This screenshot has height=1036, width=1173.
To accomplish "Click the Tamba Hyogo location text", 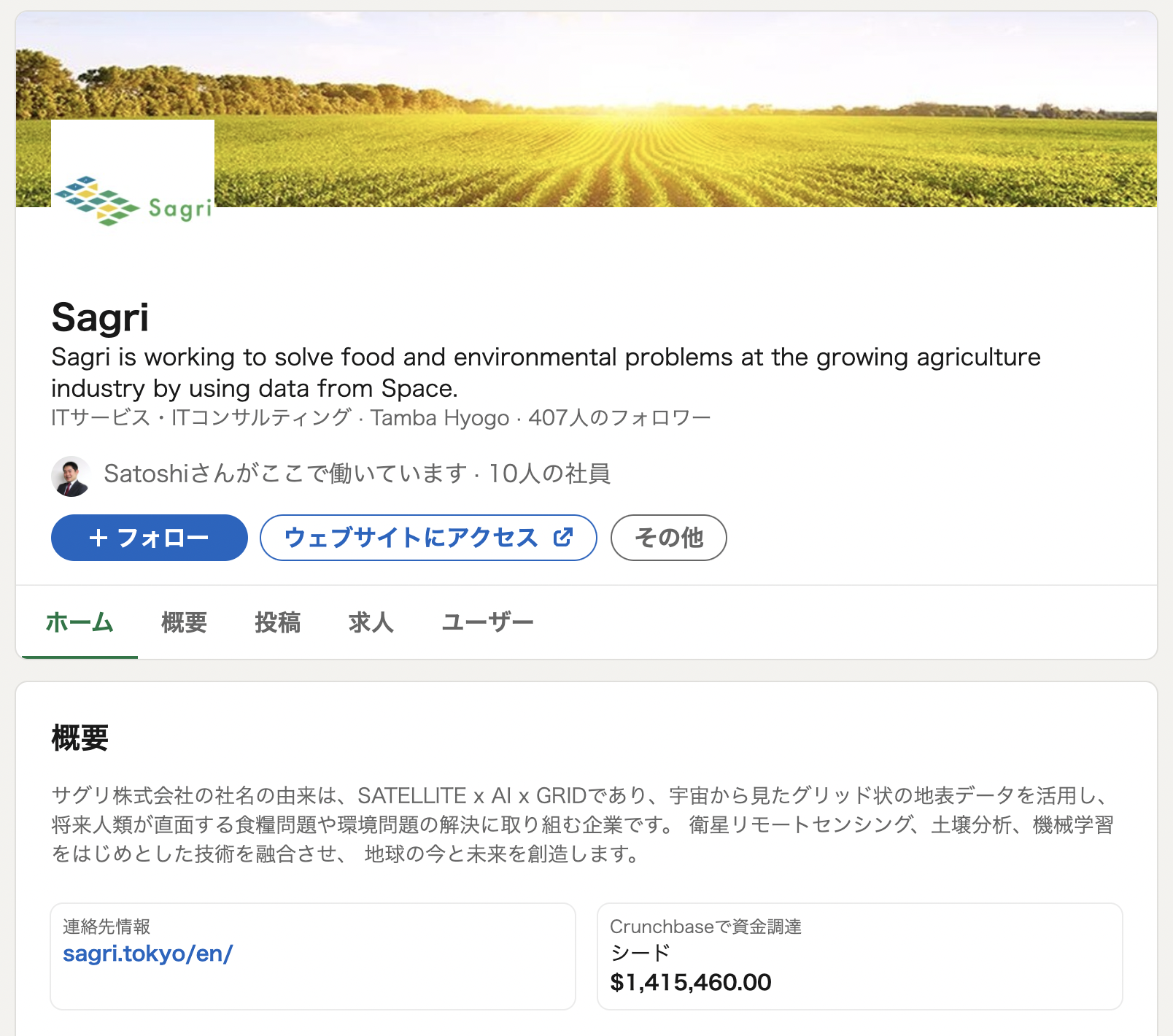I will pos(440,418).
